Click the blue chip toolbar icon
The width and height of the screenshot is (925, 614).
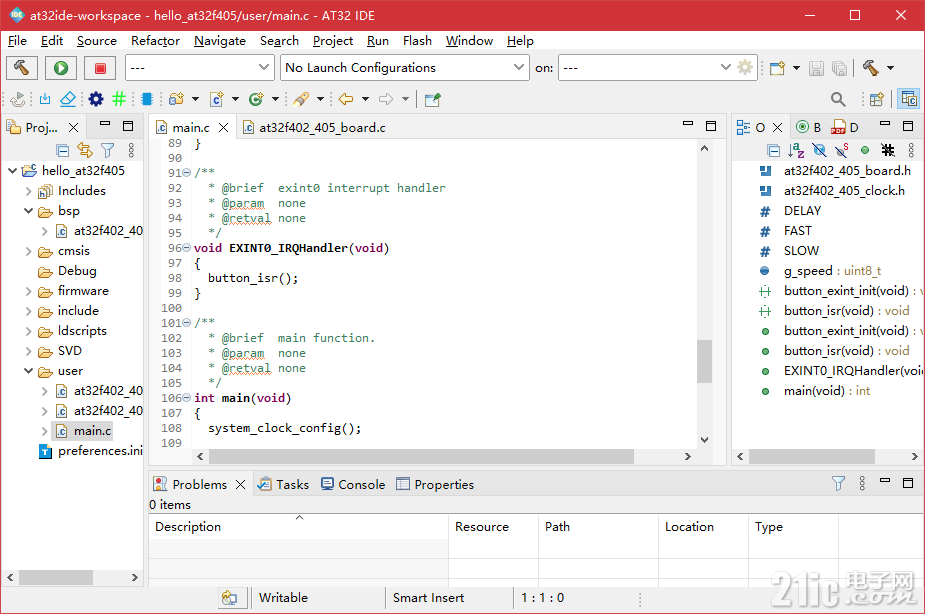147,99
